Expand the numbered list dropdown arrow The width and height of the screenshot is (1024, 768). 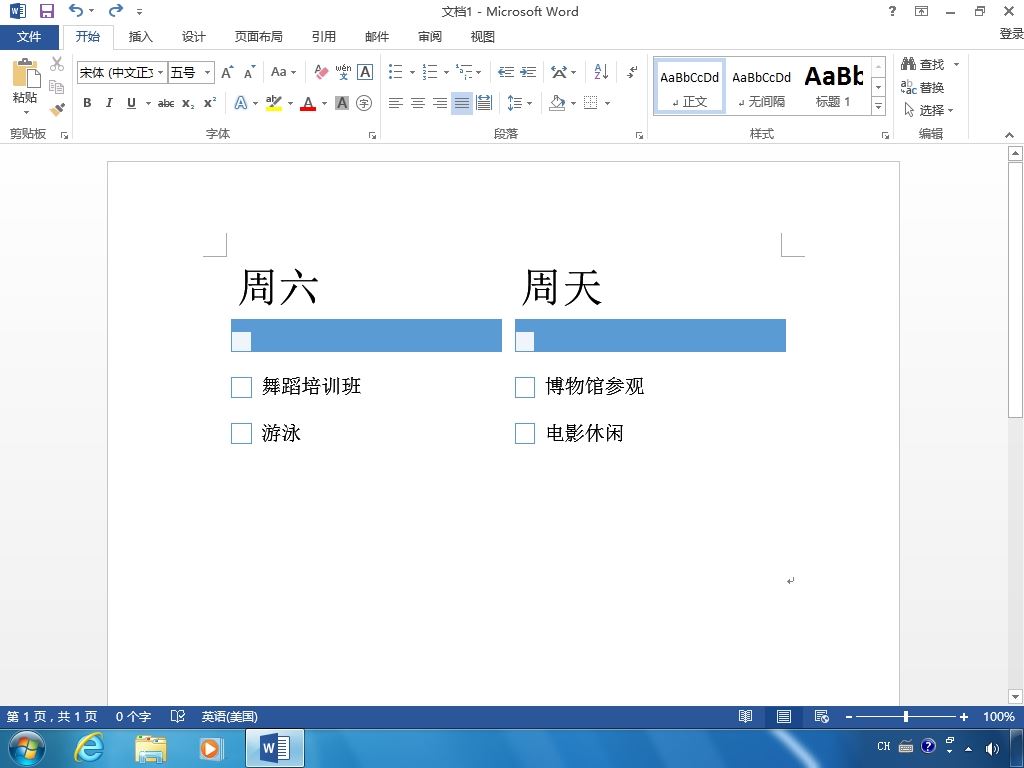point(446,72)
